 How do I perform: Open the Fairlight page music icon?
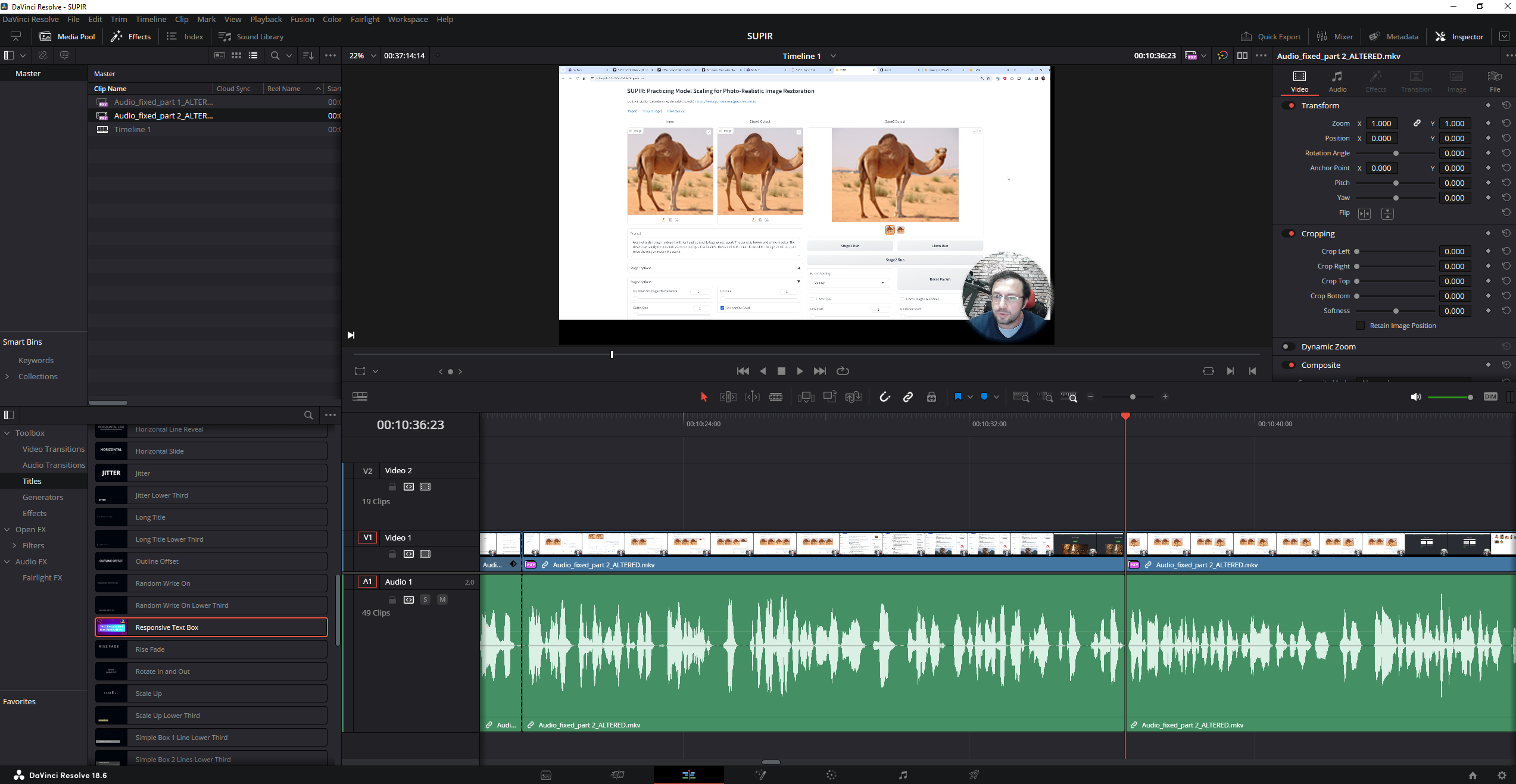903,774
